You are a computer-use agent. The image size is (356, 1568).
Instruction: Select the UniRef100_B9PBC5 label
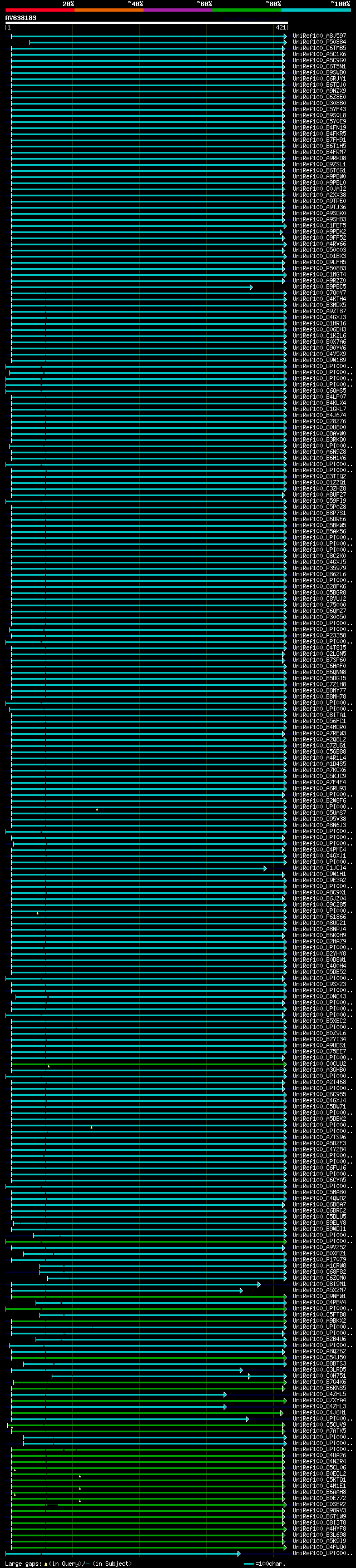pyautogui.click(x=319, y=286)
